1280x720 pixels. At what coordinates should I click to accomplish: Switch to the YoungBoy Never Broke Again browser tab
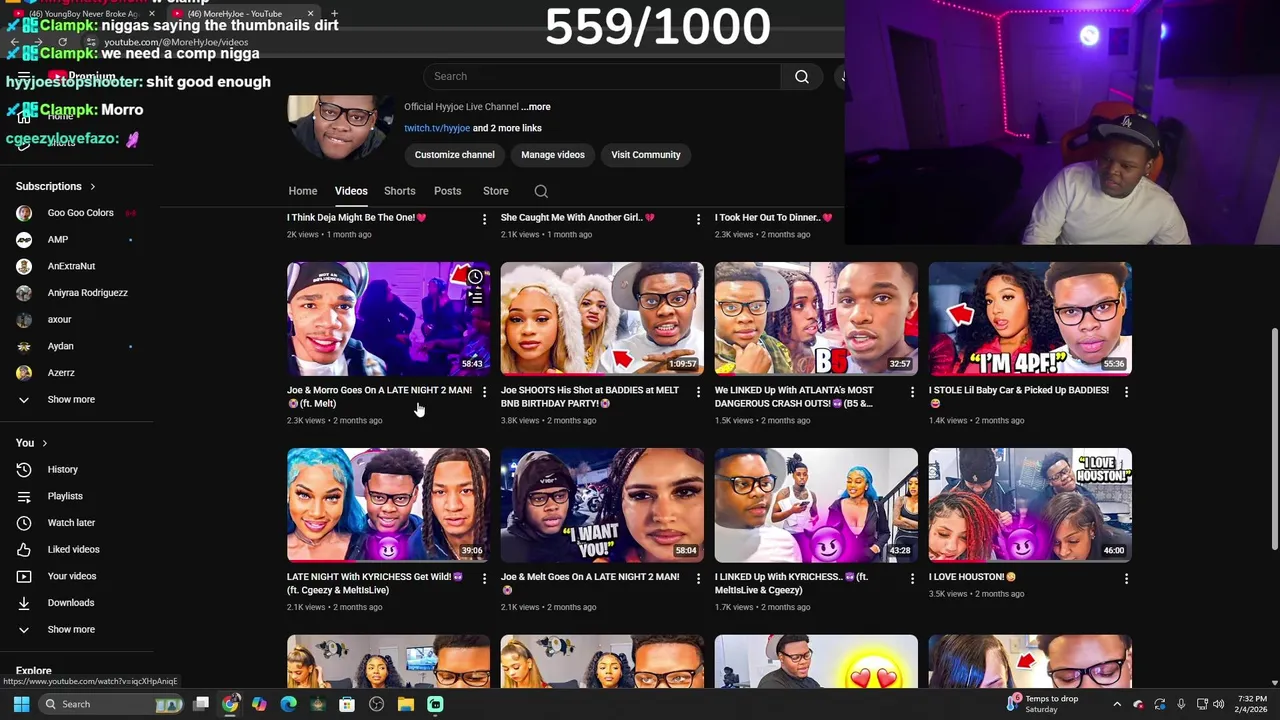[85, 14]
